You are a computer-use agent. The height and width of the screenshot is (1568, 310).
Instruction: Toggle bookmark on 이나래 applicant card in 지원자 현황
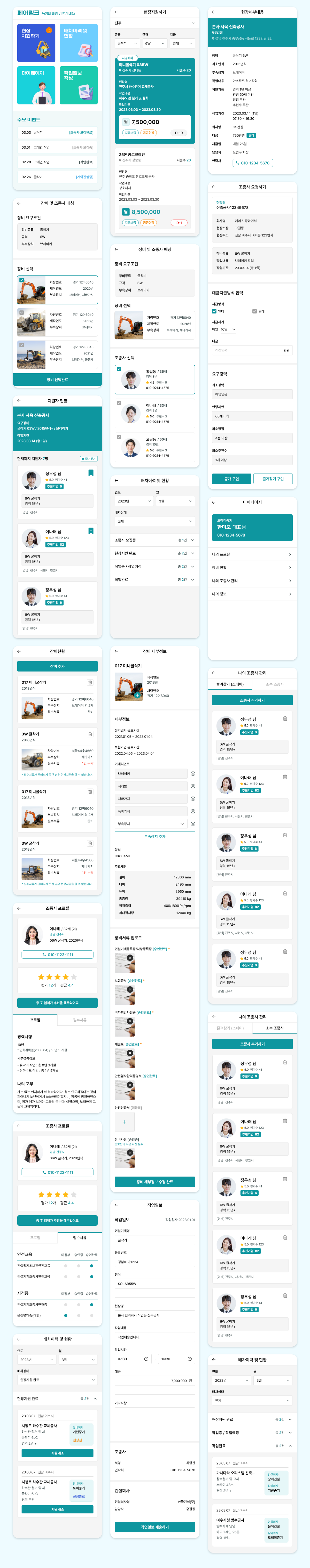[91, 531]
